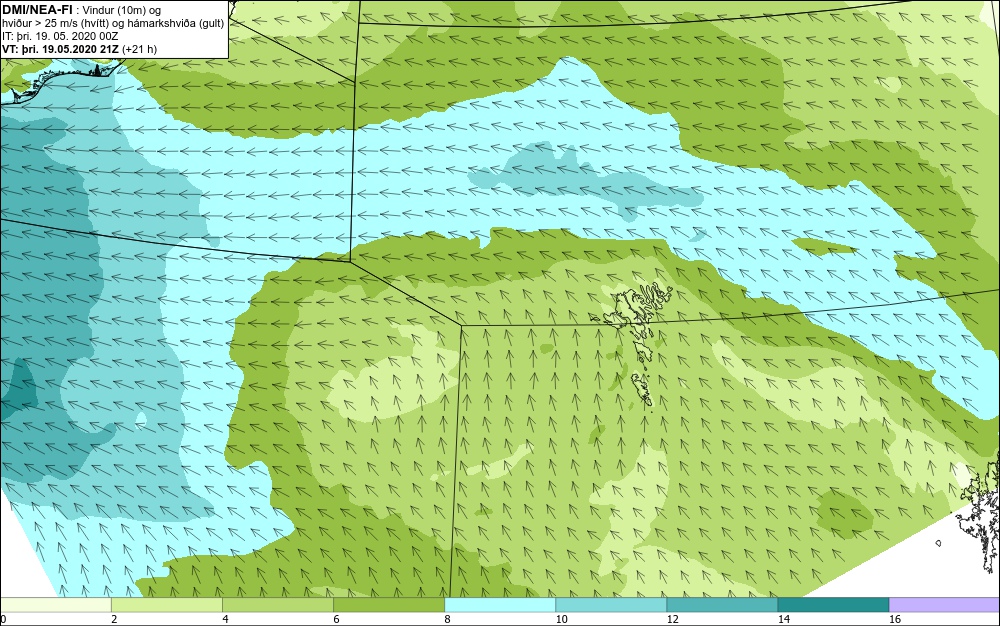Image resolution: width=1000 pixels, height=626 pixels.
Task: Click the 12–14 m/s darker teal legend swatch
Action: 722,605
